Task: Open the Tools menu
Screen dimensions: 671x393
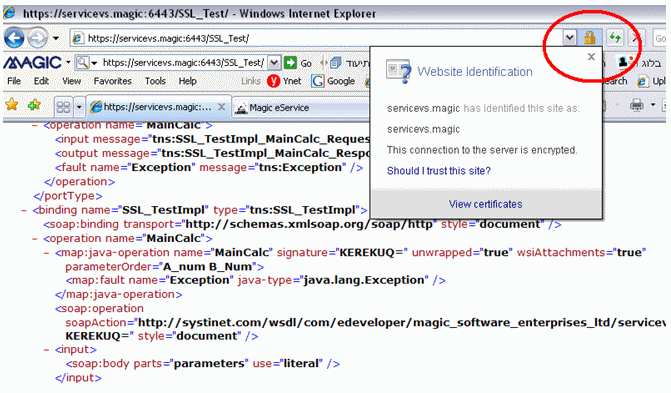Action: point(155,81)
